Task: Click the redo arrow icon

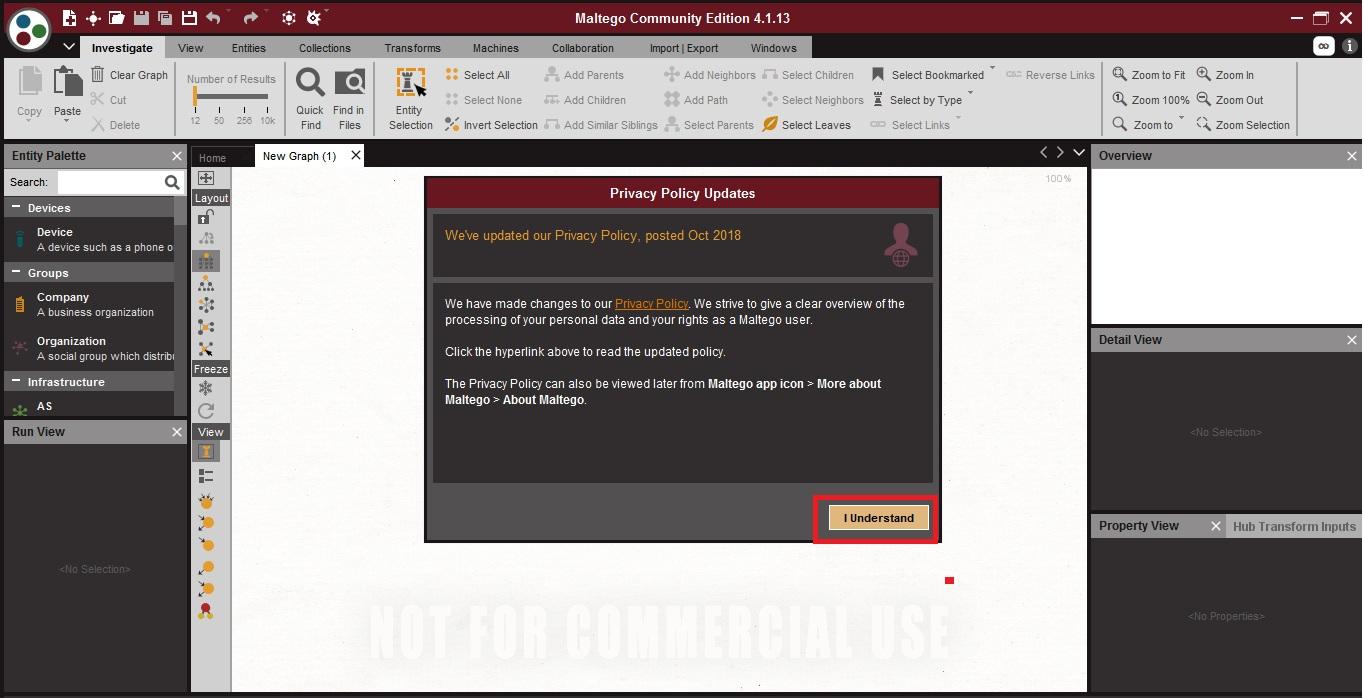Action: [250, 18]
